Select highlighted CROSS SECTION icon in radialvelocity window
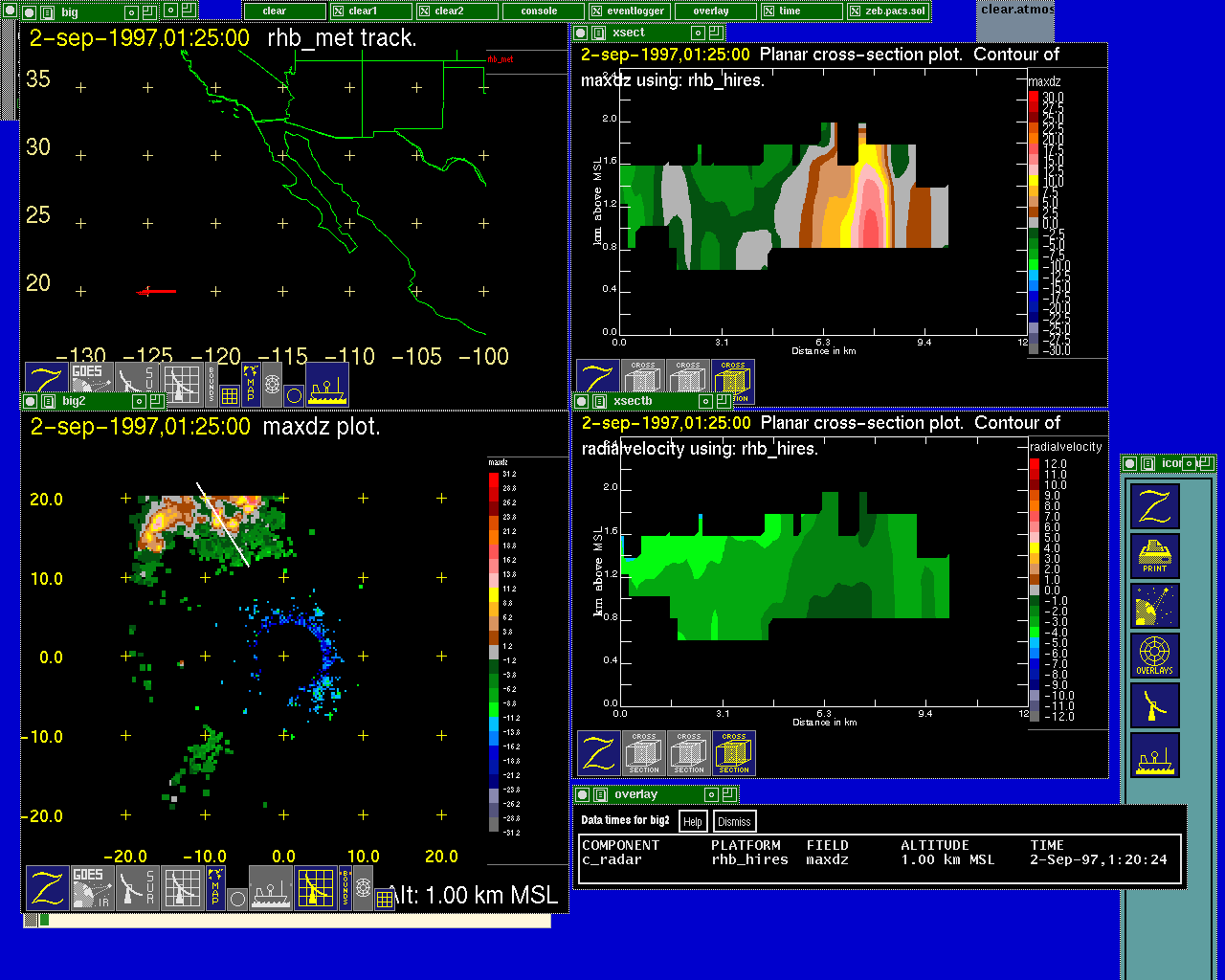The image size is (1225, 980). coord(734,753)
